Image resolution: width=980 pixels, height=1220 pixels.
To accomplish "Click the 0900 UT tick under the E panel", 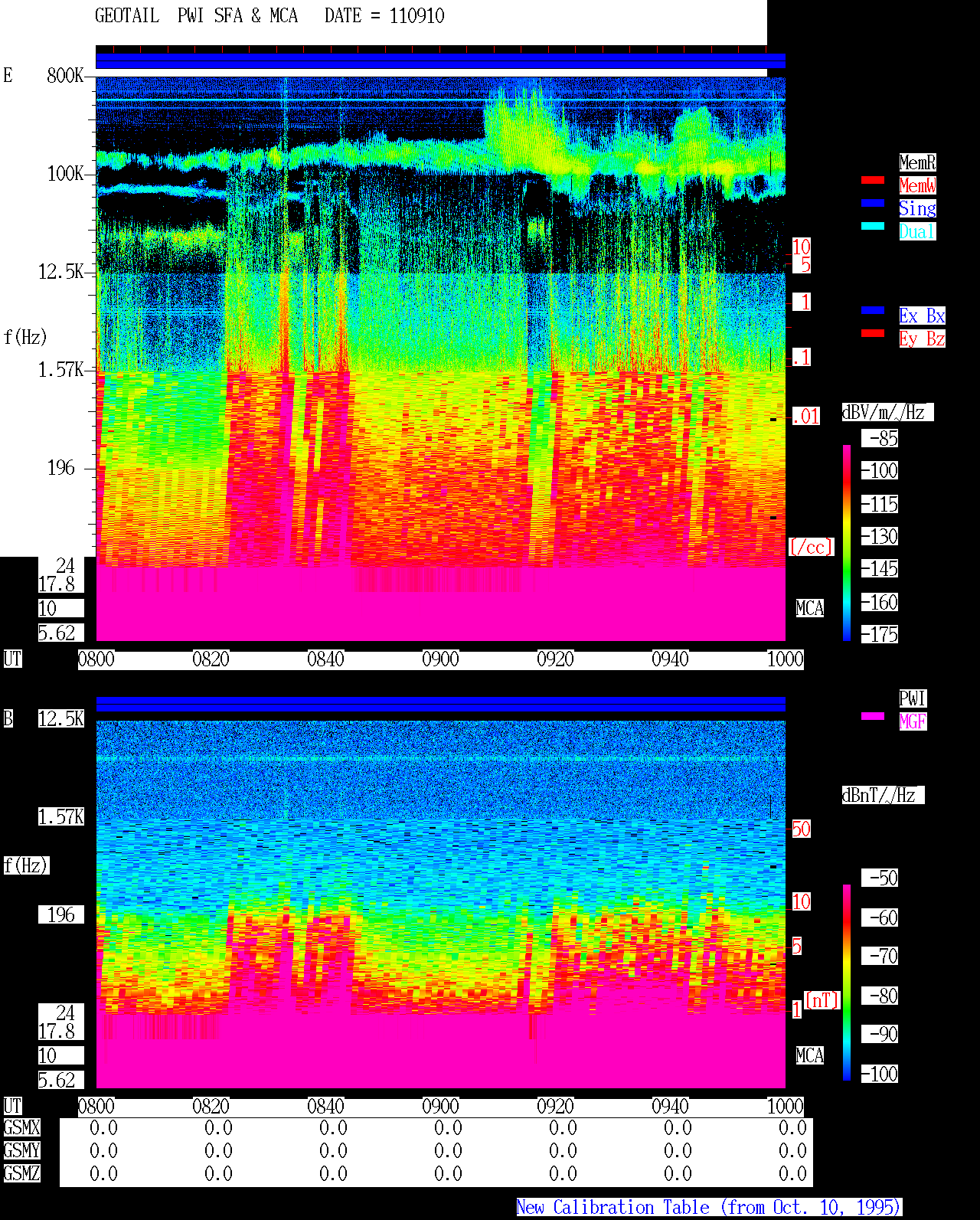I will coord(441,659).
